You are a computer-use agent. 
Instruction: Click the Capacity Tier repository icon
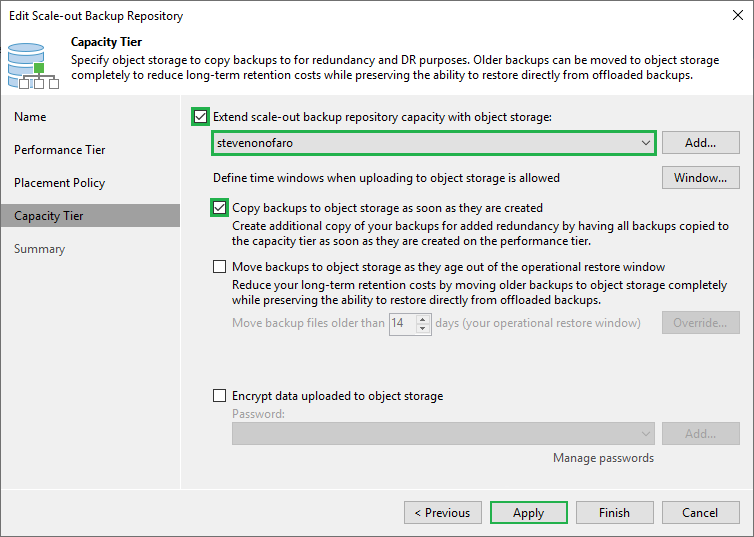(x=33, y=65)
